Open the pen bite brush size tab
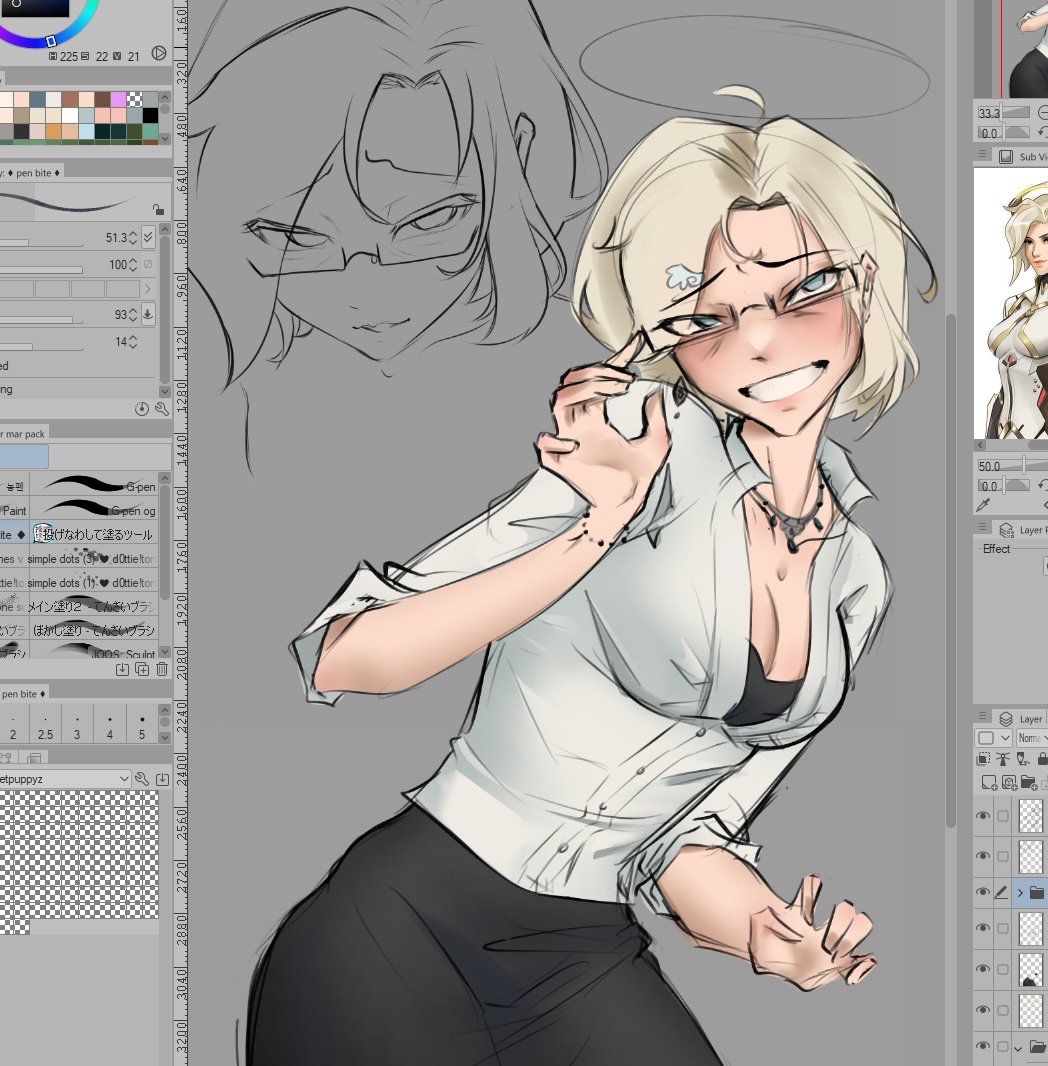Screen dimensions: 1048x1066 22,693
